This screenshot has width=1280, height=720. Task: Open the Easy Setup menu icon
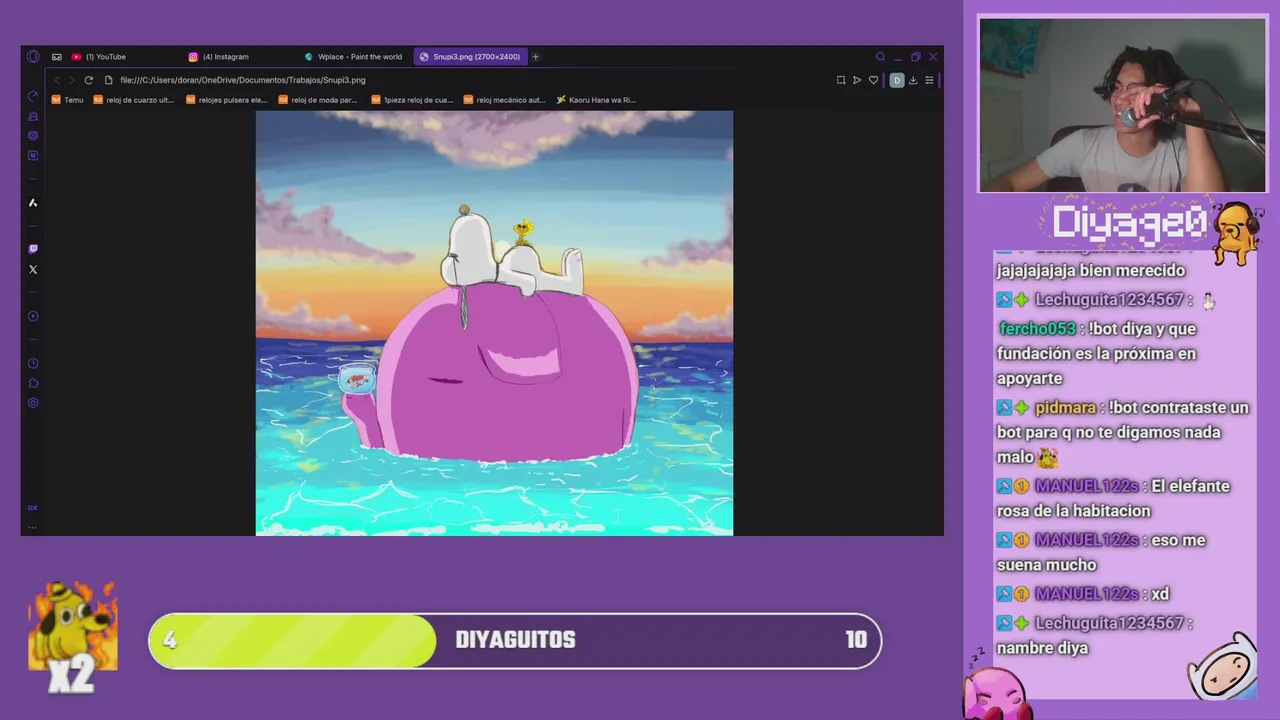(x=929, y=80)
